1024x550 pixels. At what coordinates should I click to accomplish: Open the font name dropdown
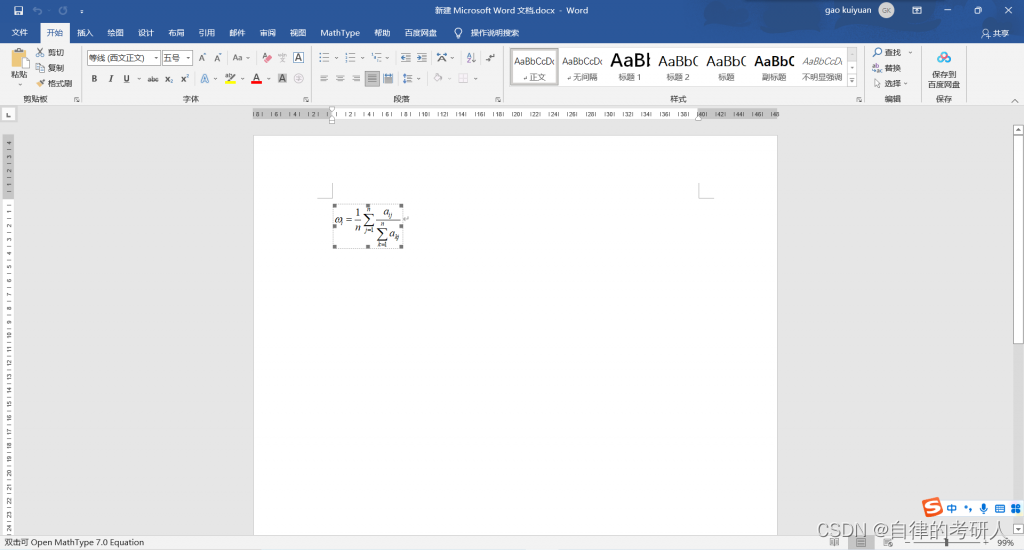click(156, 58)
